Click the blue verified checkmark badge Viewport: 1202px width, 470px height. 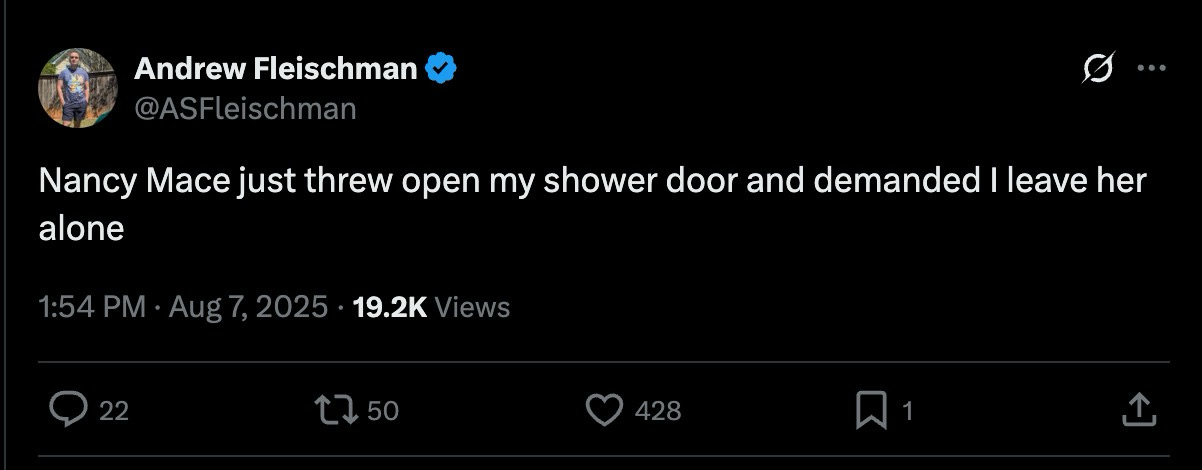tap(442, 69)
